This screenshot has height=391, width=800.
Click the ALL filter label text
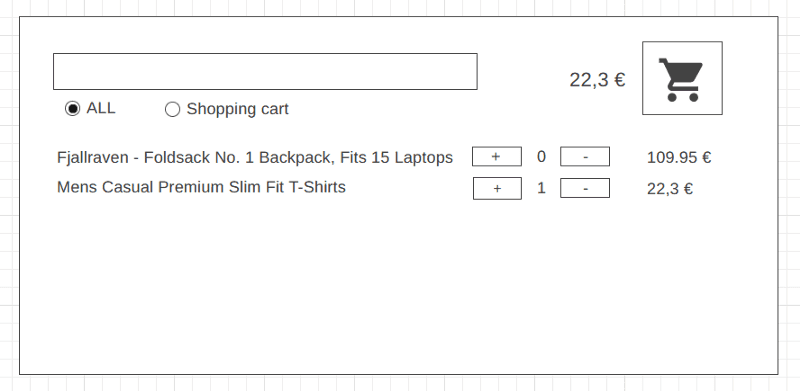tap(101, 108)
